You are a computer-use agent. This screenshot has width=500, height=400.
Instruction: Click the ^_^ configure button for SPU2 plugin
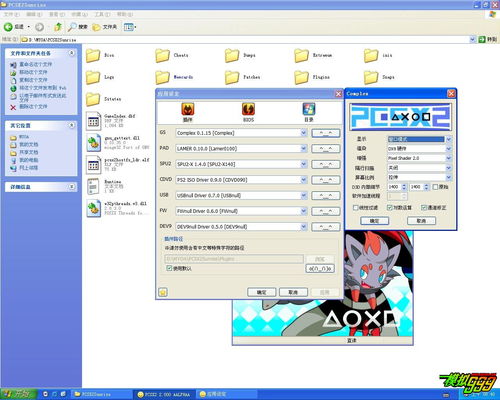[x=326, y=164]
